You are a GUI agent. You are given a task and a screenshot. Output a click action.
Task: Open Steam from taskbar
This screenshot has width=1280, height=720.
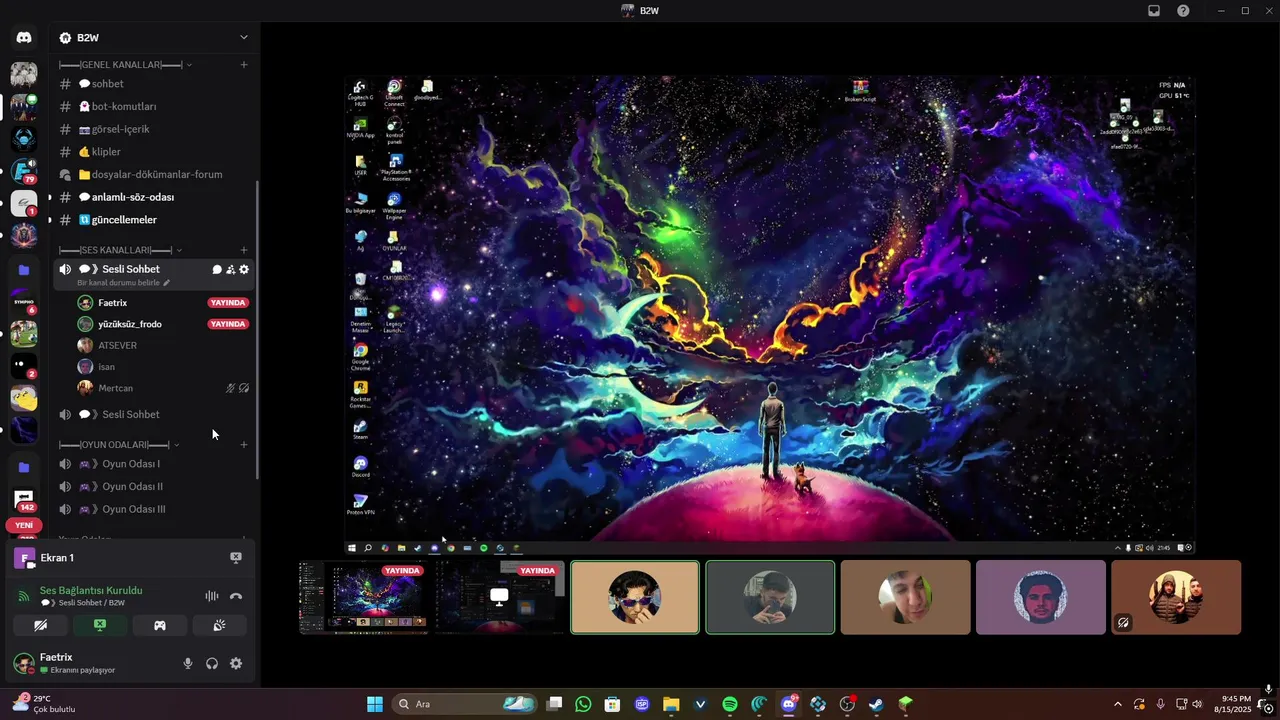pos(876,704)
